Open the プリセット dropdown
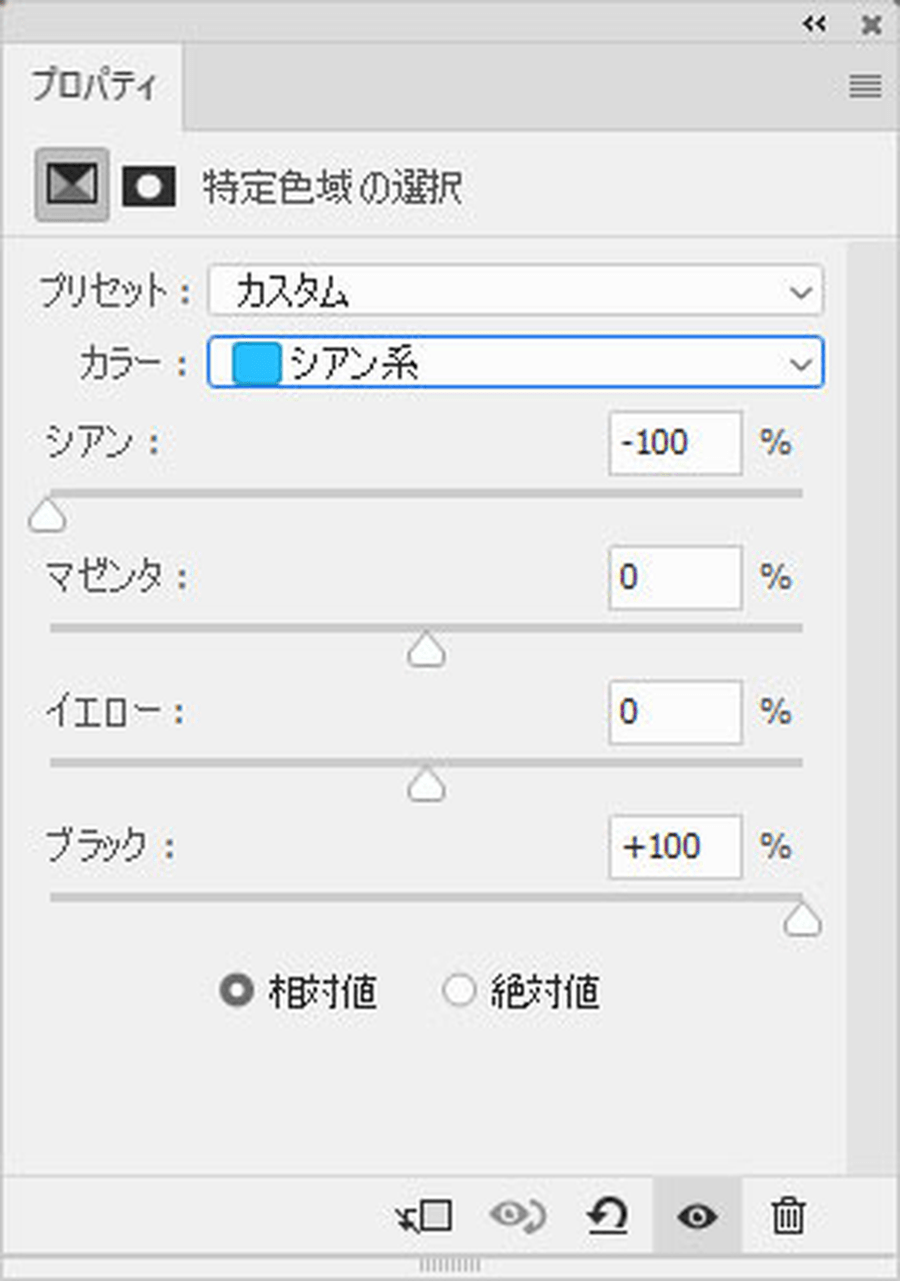900x1281 pixels. pyautogui.click(x=515, y=292)
